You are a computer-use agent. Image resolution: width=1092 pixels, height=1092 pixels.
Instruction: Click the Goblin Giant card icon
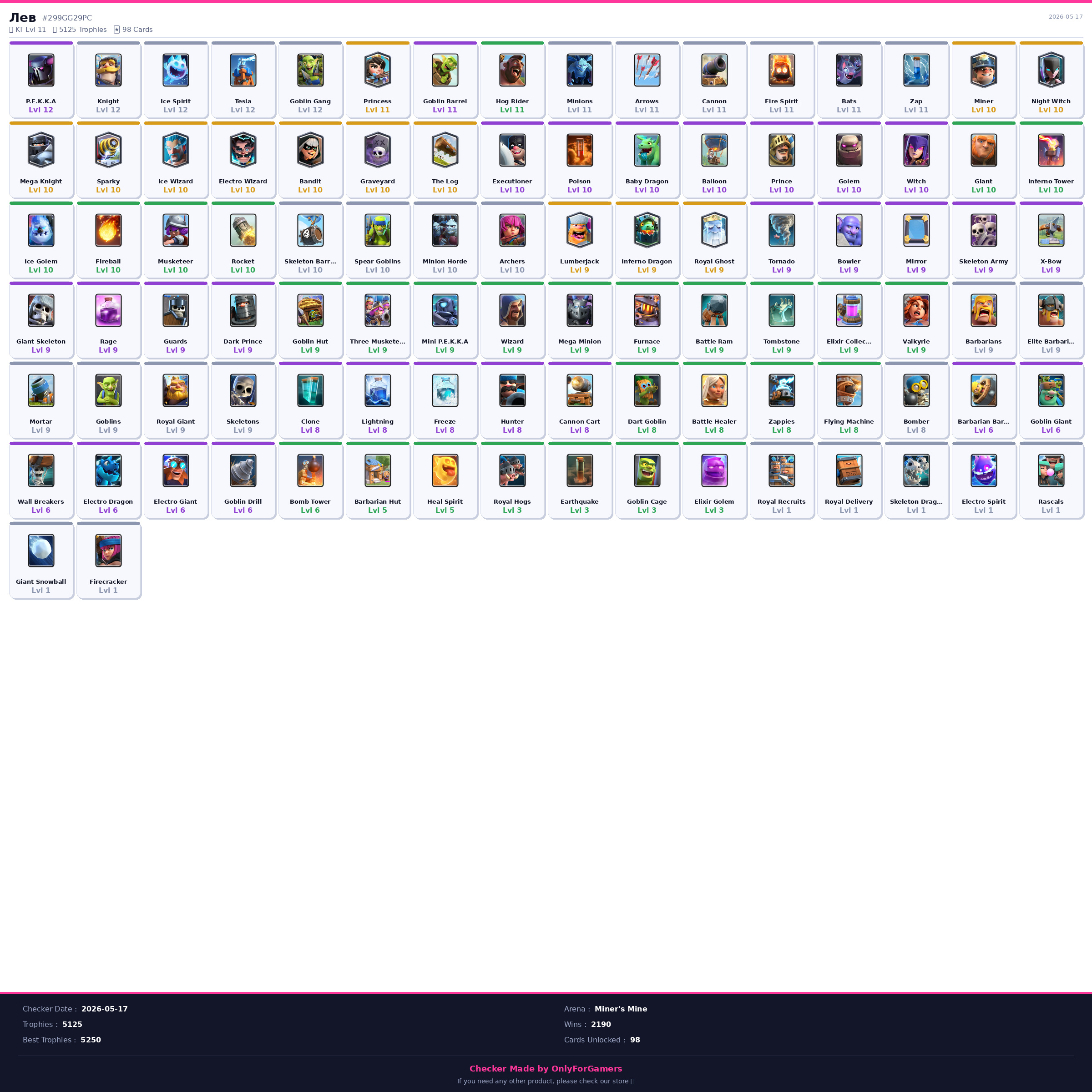coord(1051,390)
